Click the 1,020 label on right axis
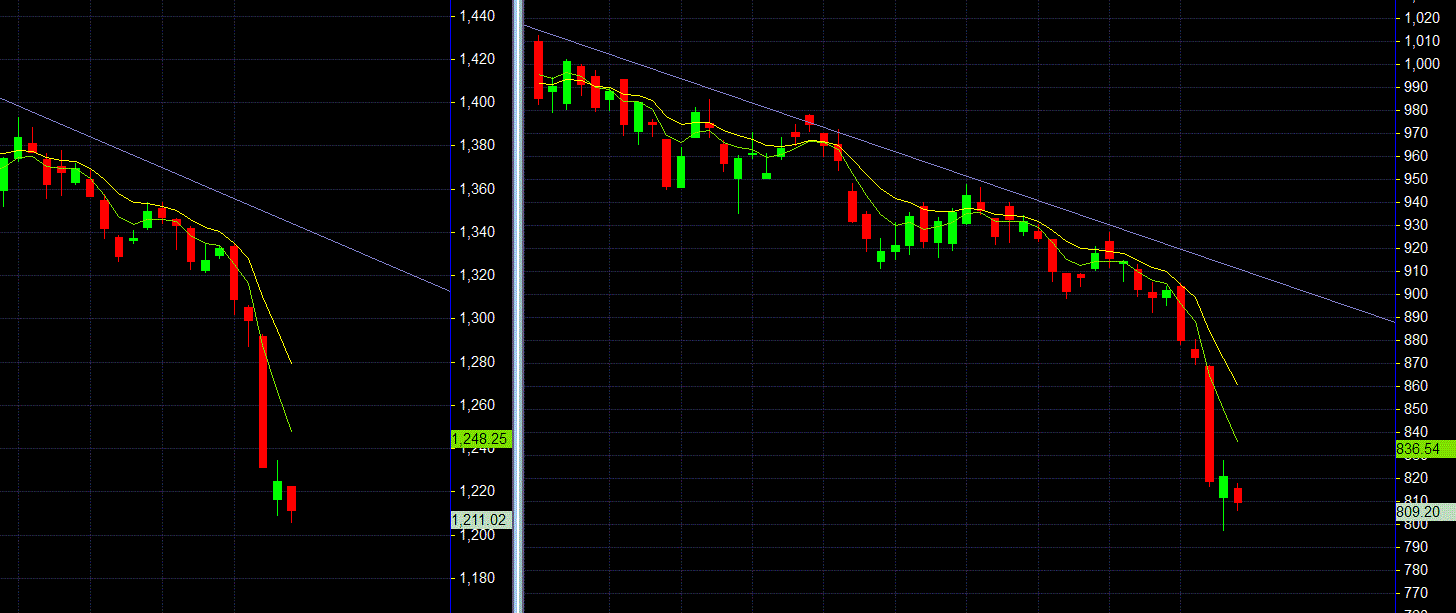Screen dimensions: 1456x613 coord(1422,18)
